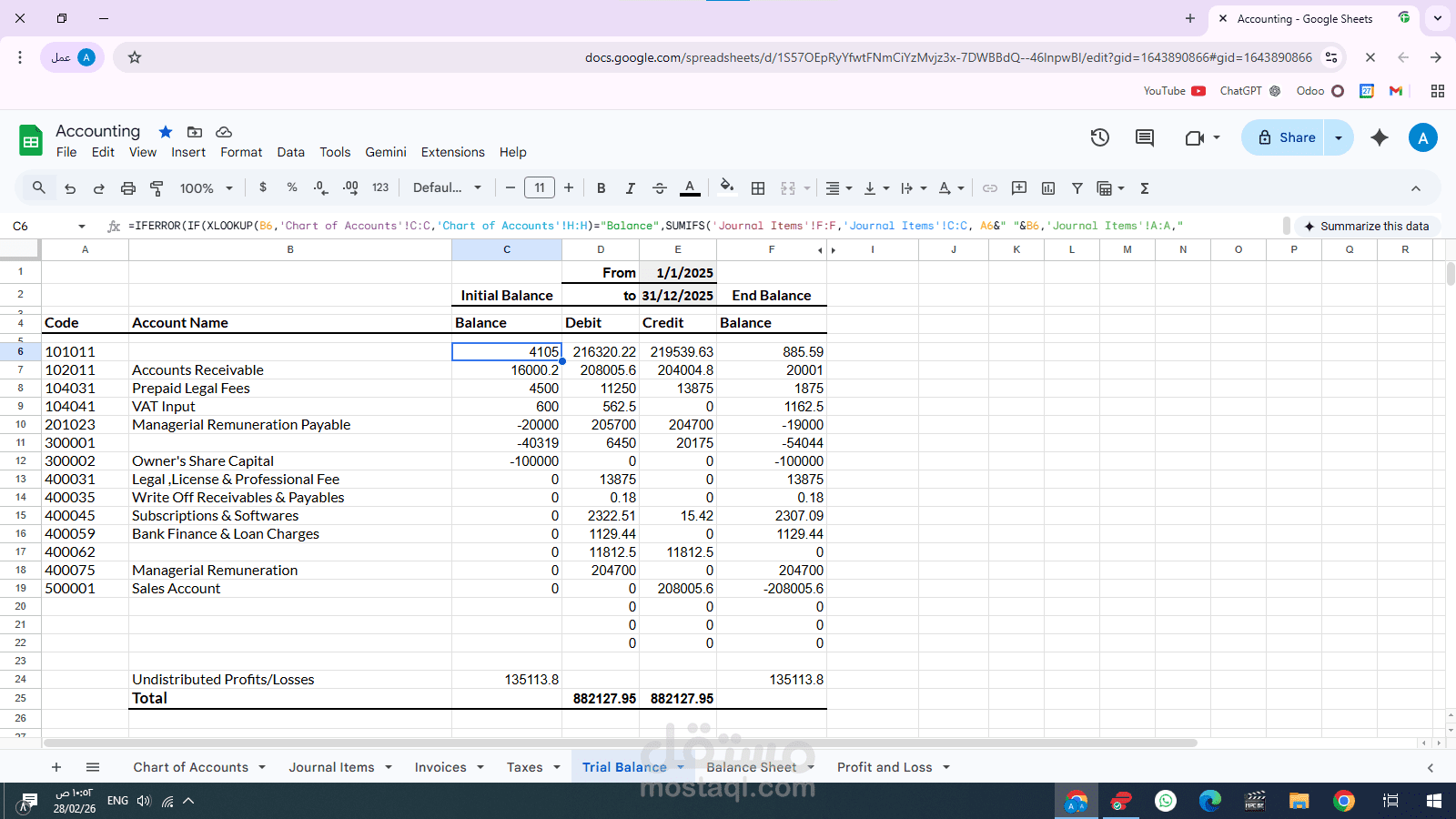The height and width of the screenshot is (819, 1456).
Task: Open the Share options dropdown arrow
Action: [1339, 137]
